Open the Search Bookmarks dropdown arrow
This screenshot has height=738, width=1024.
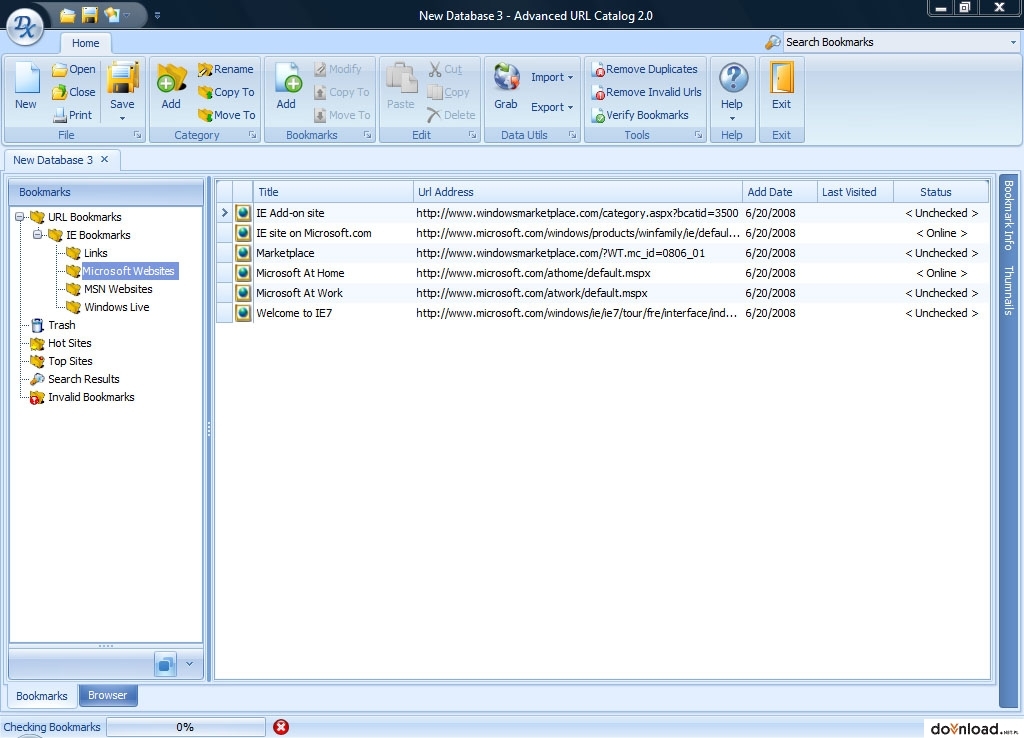[1013, 42]
